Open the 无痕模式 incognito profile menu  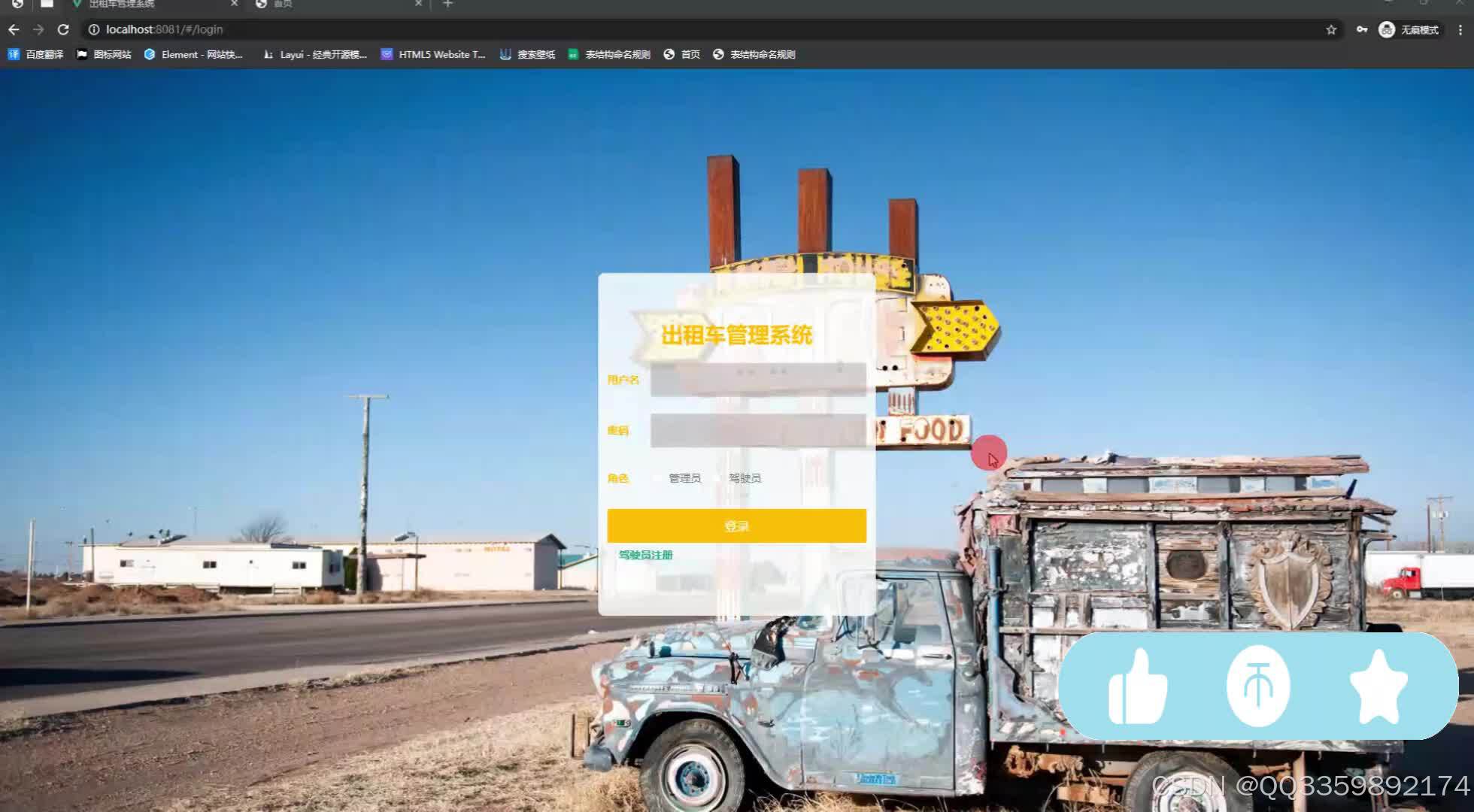[x=1409, y=29]
